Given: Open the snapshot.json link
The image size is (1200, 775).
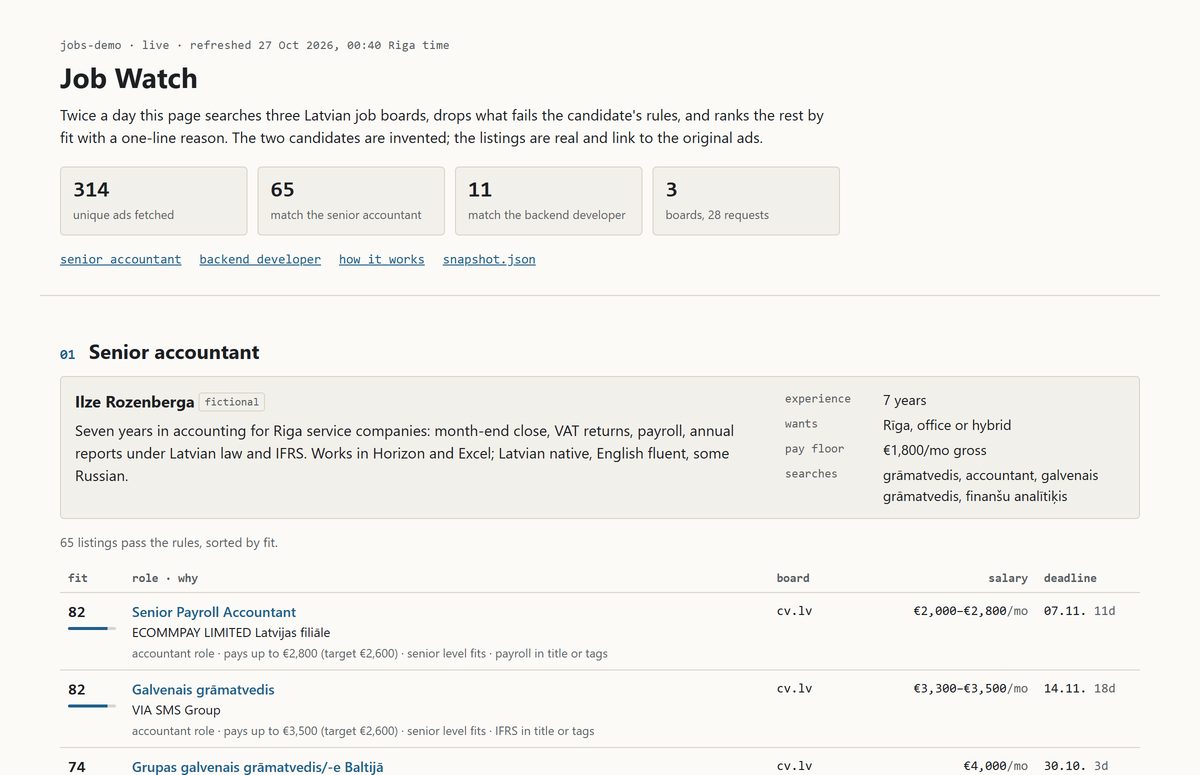Looking at the screenshot, I should click(x=489, y=259).
